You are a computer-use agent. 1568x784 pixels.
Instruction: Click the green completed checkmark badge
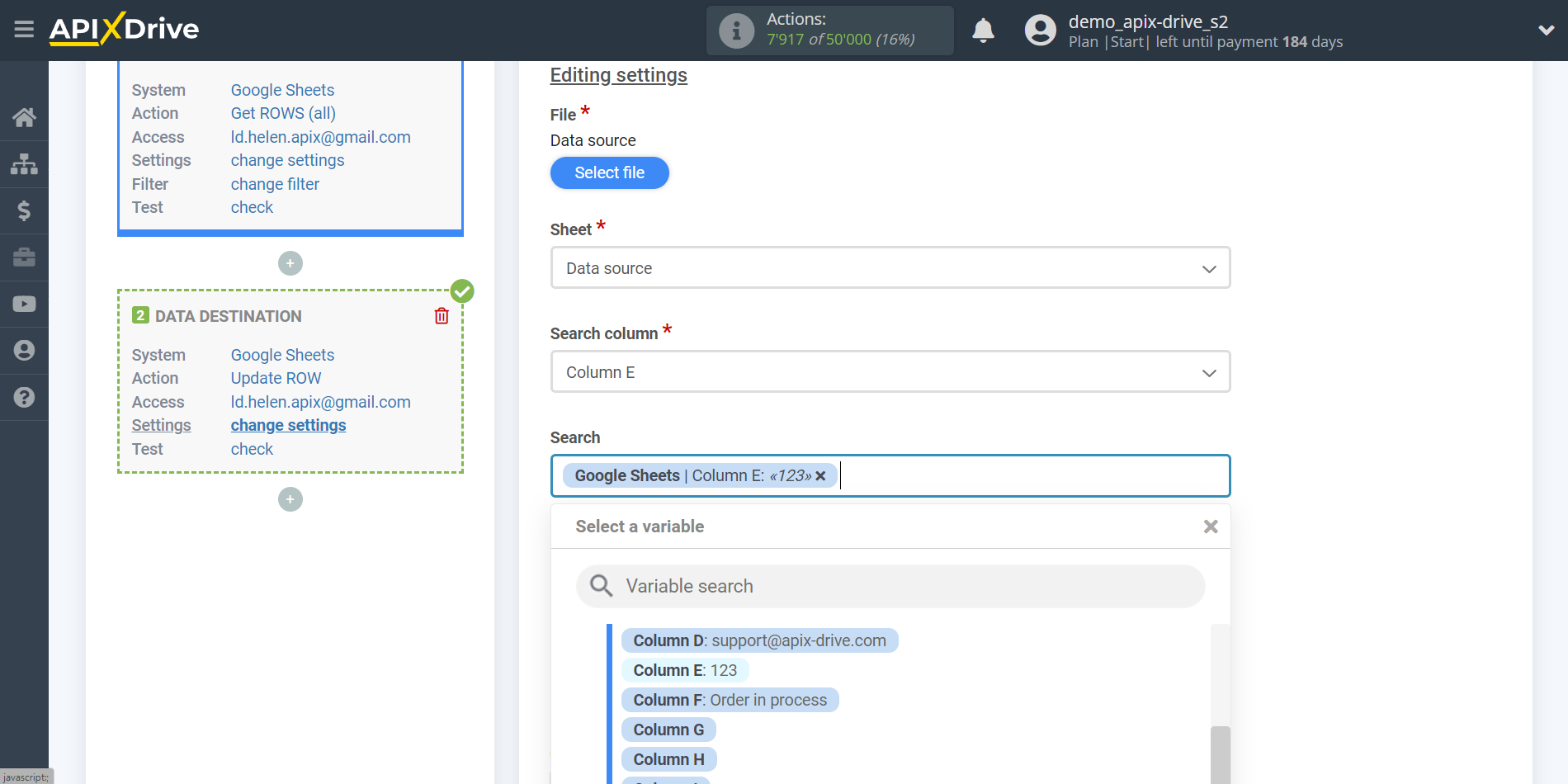pyautogui.click(x=462, y=290)
